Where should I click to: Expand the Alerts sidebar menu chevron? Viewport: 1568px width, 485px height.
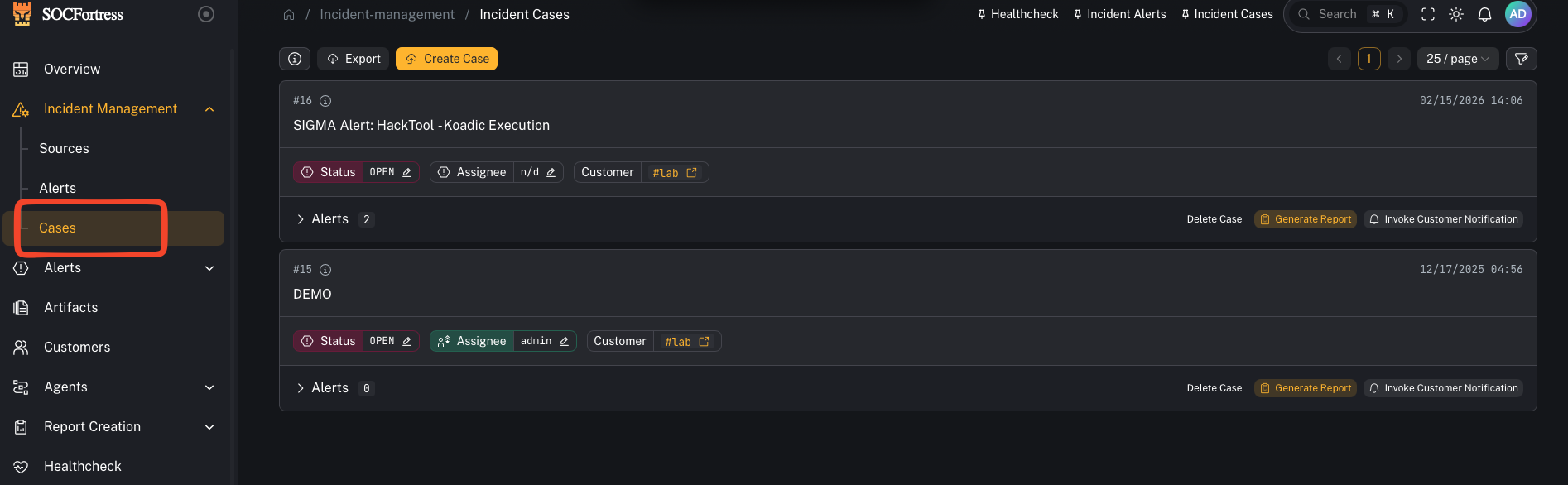209,268
